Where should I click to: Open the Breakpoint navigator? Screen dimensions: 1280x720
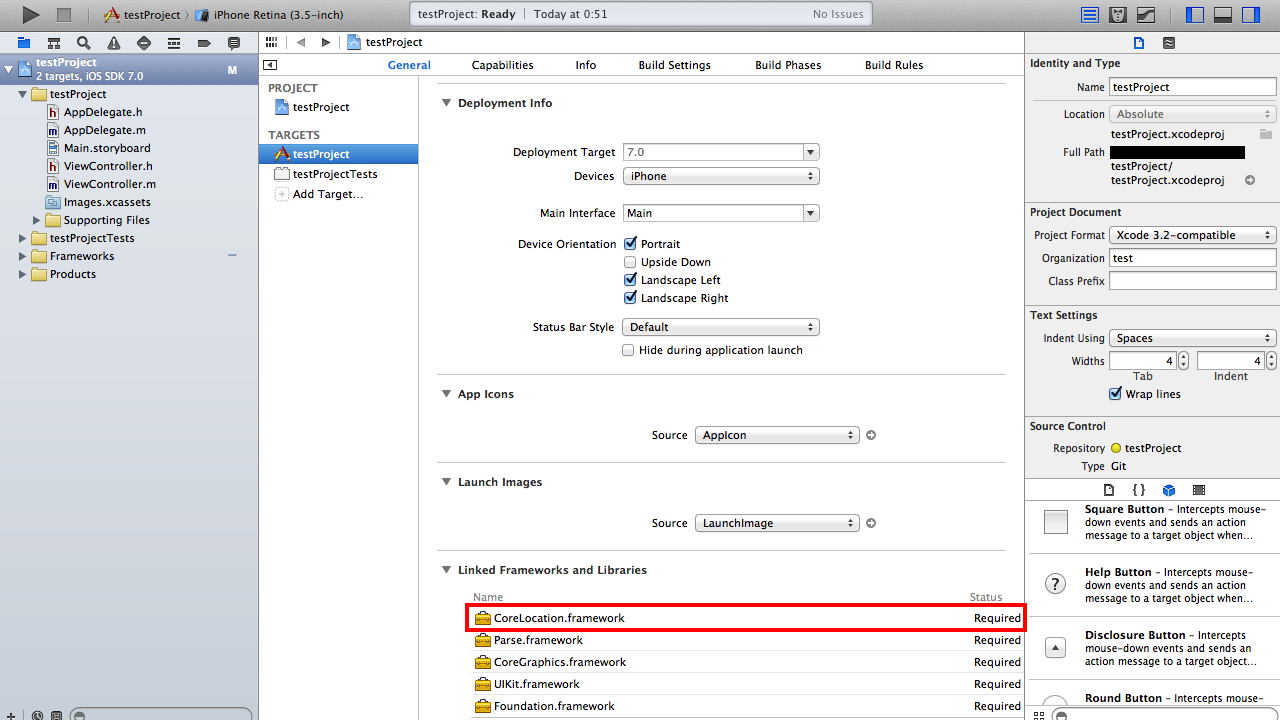click(x=204, y=43)
